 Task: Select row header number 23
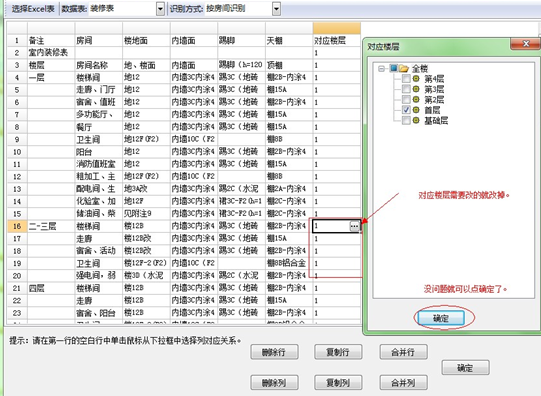coord(17,313)
